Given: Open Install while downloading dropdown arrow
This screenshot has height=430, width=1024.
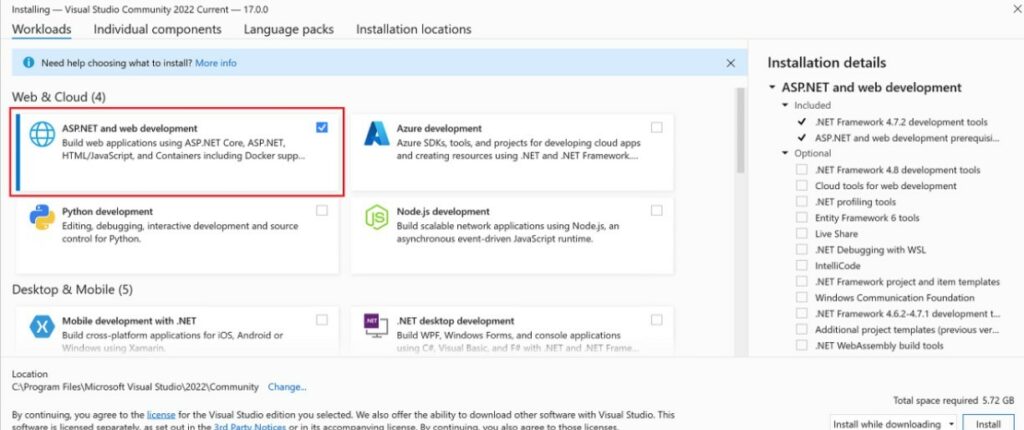Looking at the screenshot, I should [x=950, y=424].
